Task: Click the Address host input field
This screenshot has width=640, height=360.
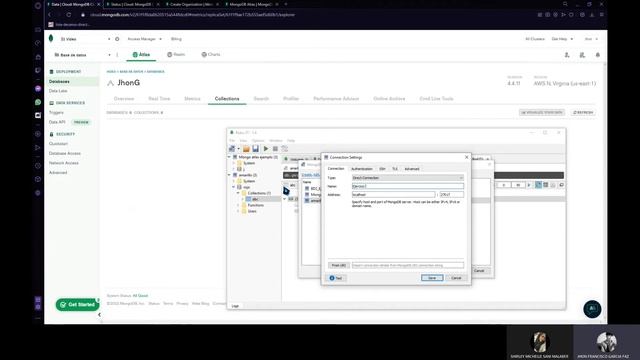Action: click(393, 195)
